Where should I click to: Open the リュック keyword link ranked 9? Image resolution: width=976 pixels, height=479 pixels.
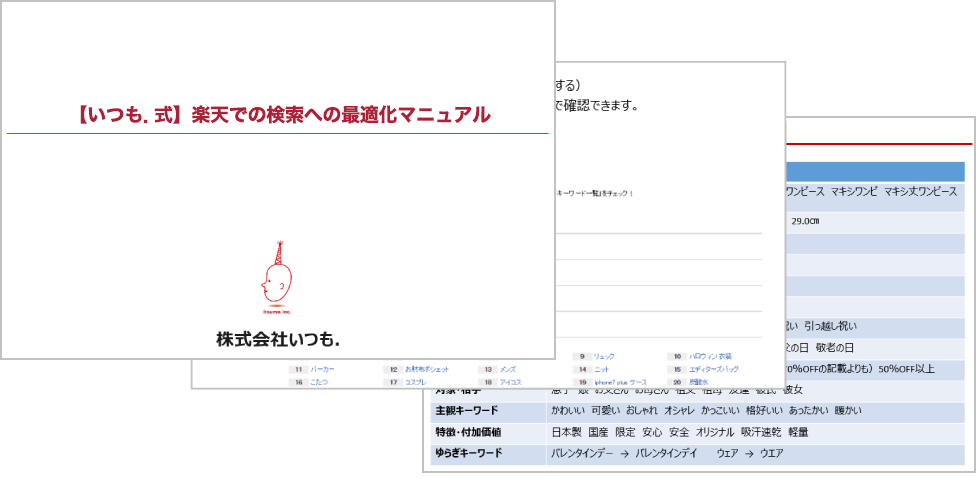tap(604, 356)
